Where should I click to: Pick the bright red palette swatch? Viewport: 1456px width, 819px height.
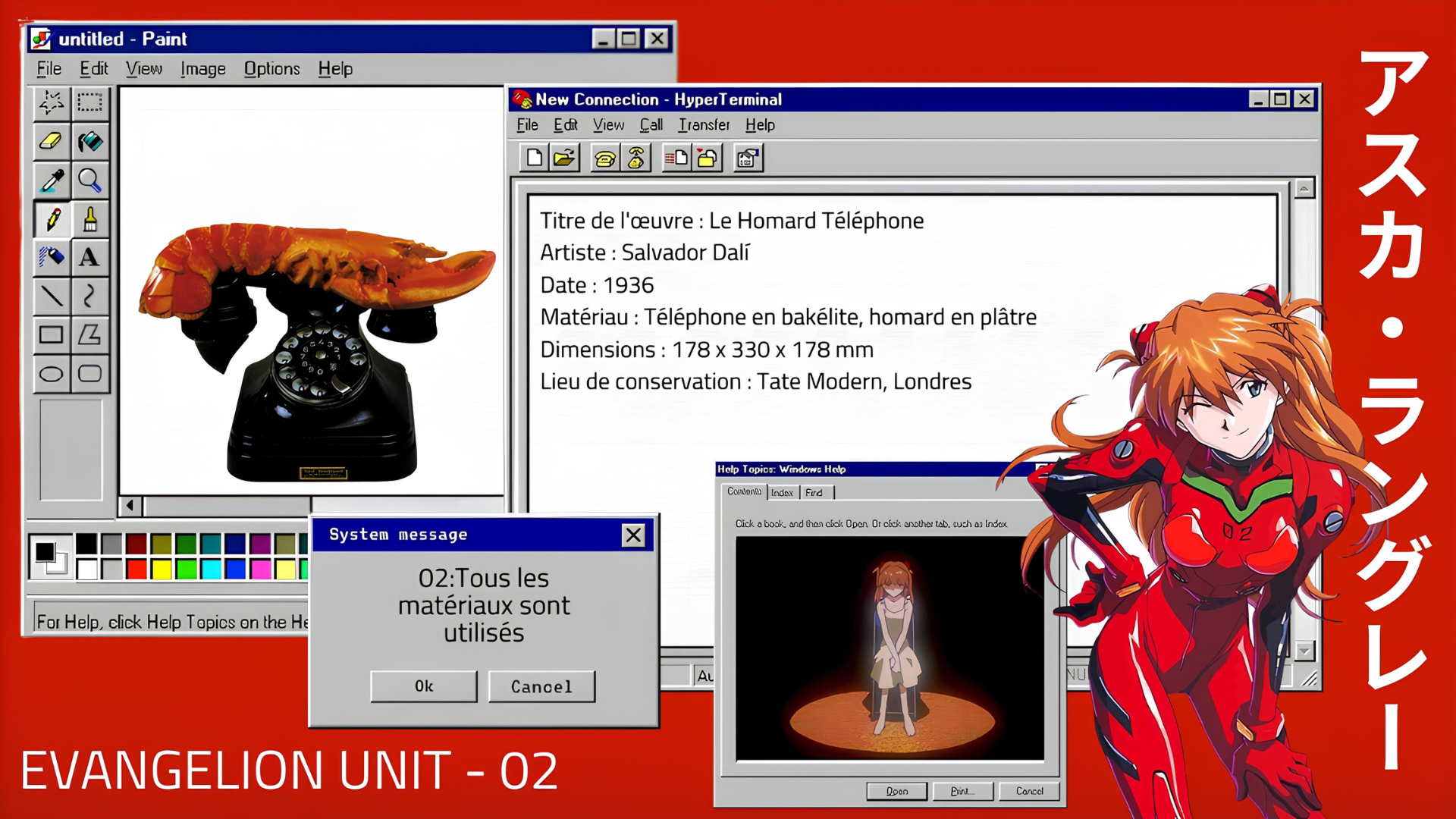136,569
